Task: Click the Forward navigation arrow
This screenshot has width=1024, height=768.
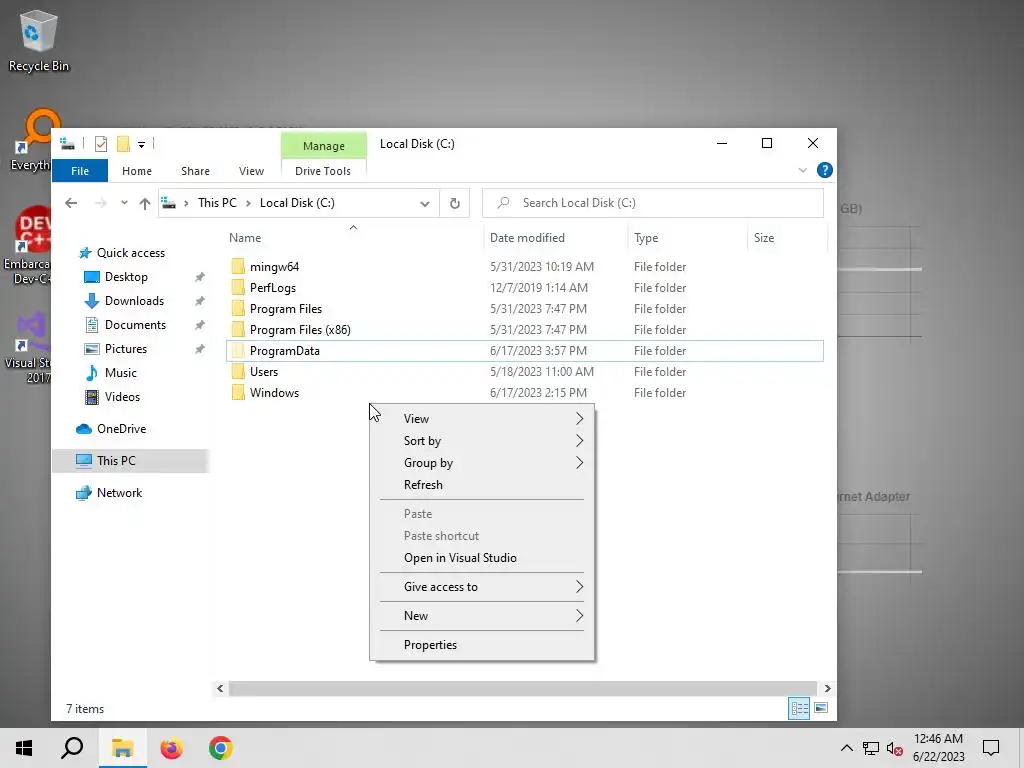Action: [101, 203]
